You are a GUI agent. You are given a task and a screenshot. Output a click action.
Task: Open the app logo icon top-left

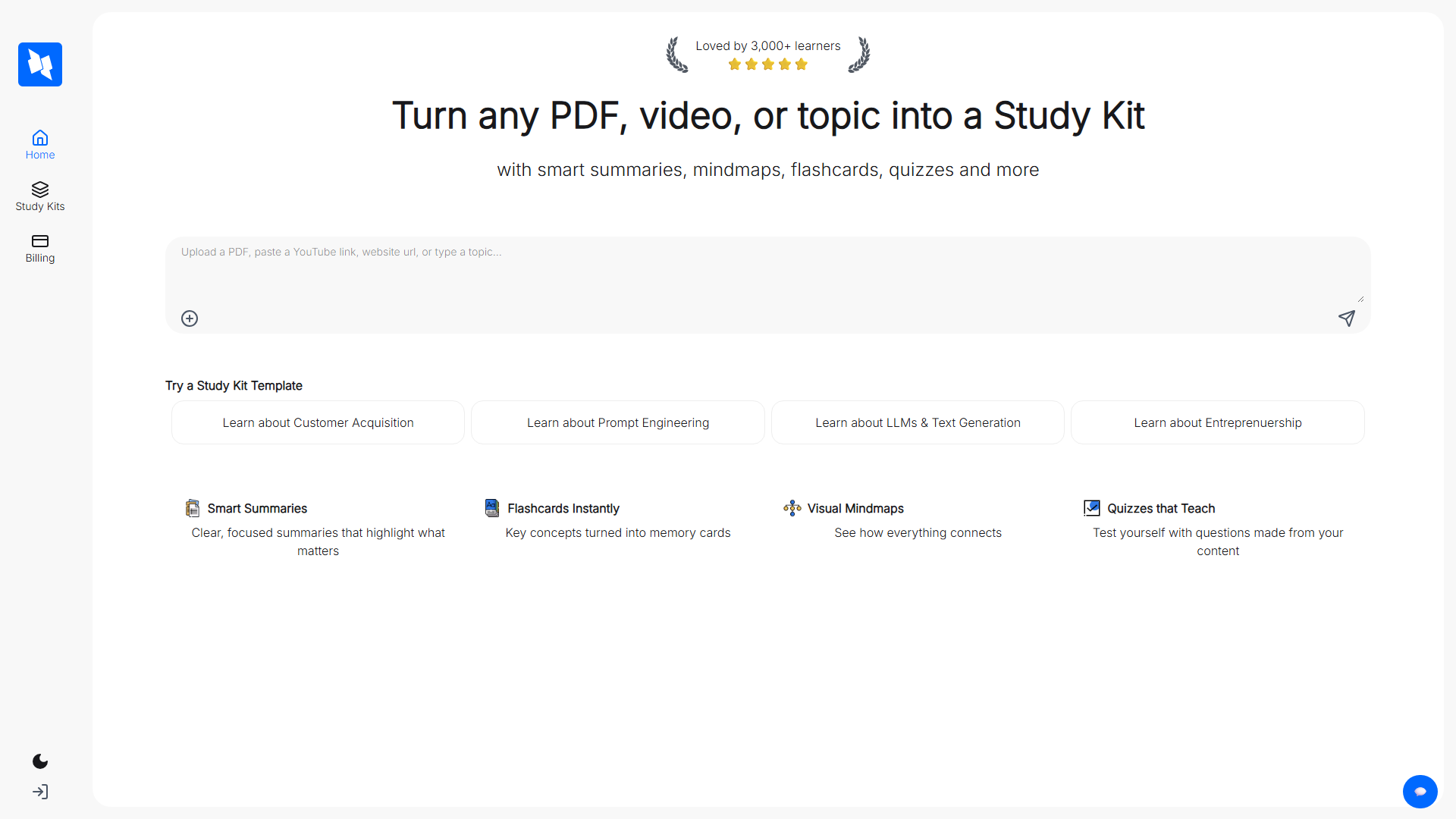(x=39, y=64)
